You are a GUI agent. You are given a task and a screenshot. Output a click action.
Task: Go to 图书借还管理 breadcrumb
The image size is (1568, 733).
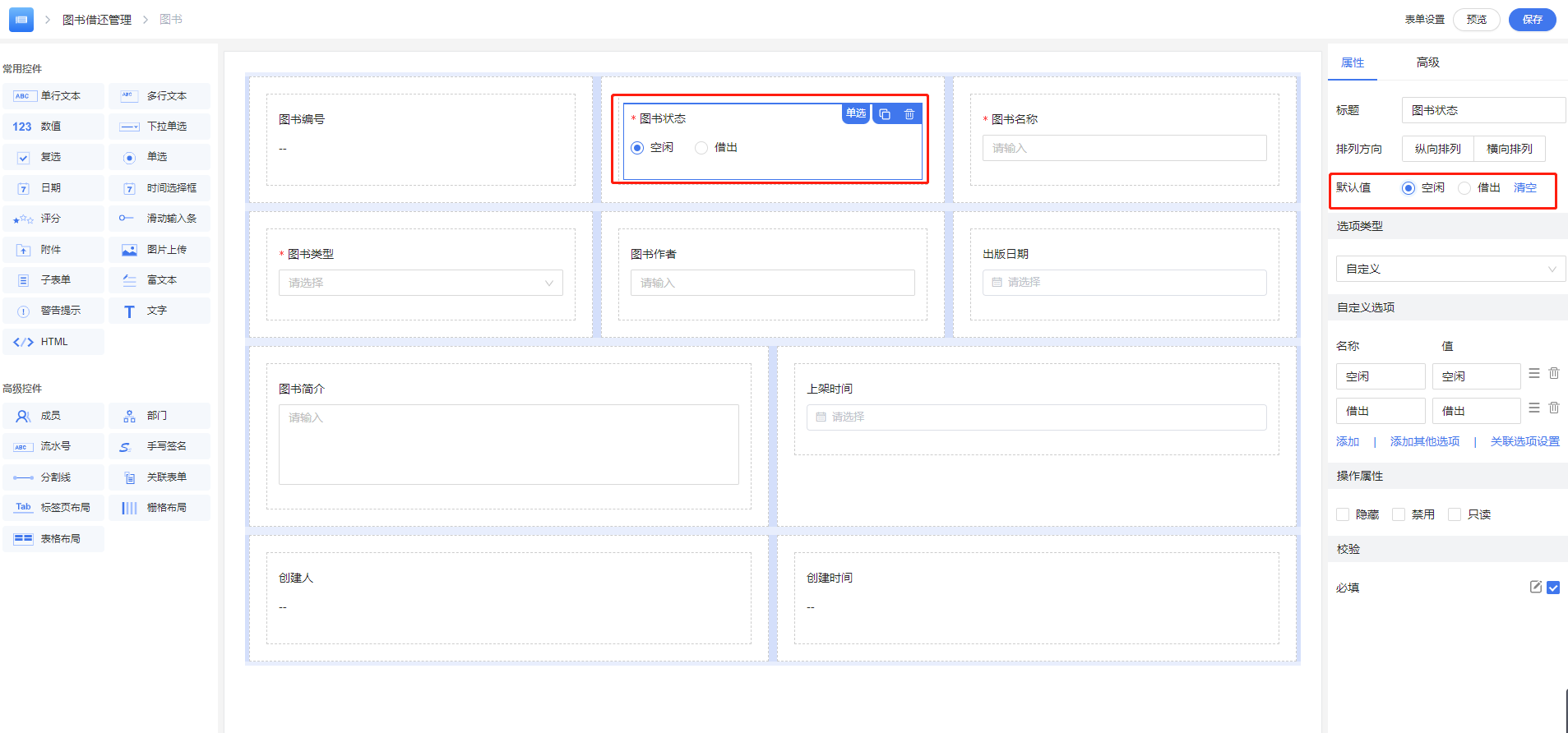point(97,20)
